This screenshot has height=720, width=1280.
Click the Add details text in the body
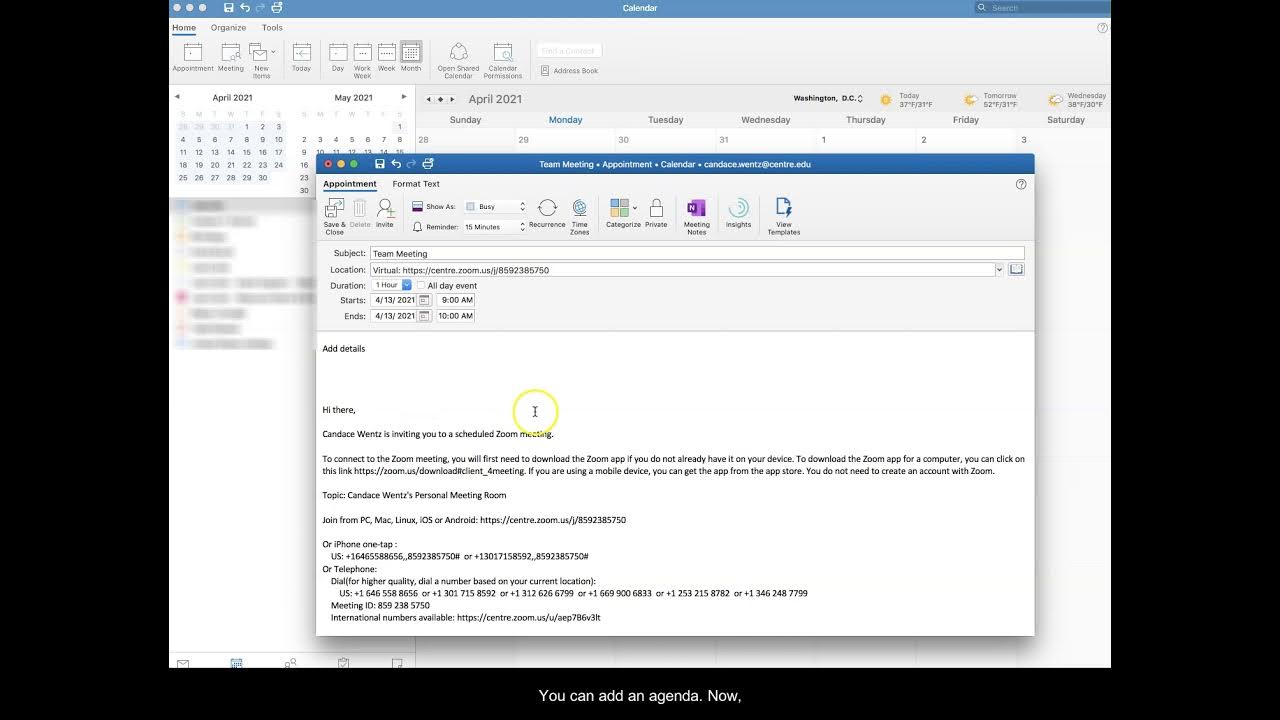click(x=344, y=349)
